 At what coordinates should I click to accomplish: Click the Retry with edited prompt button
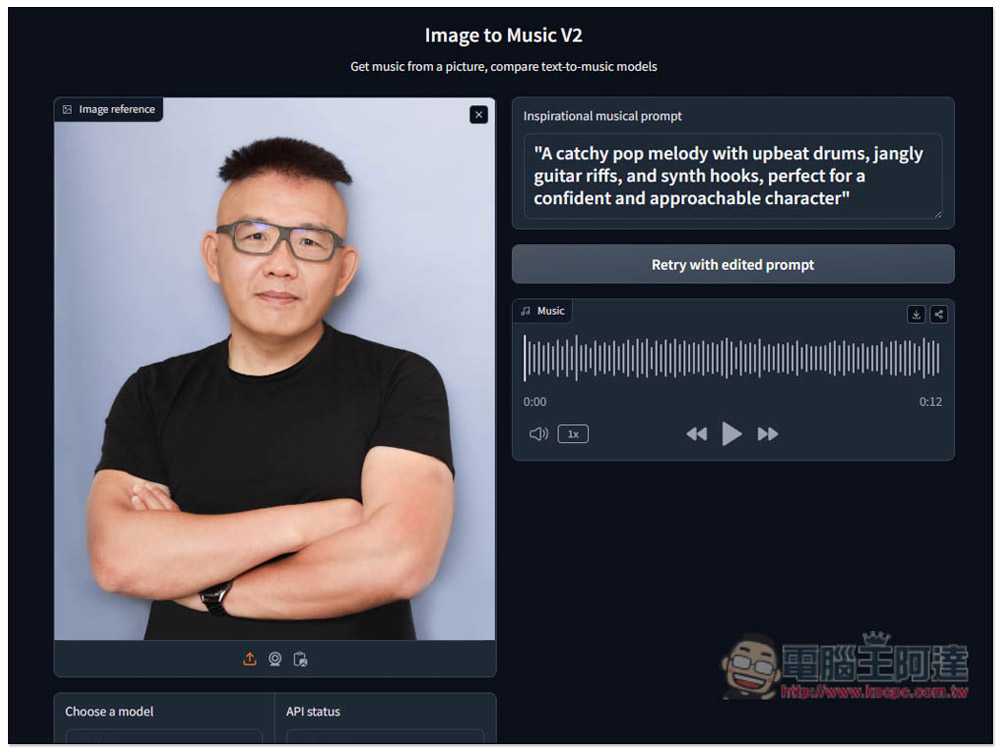[x=733, y=265]
